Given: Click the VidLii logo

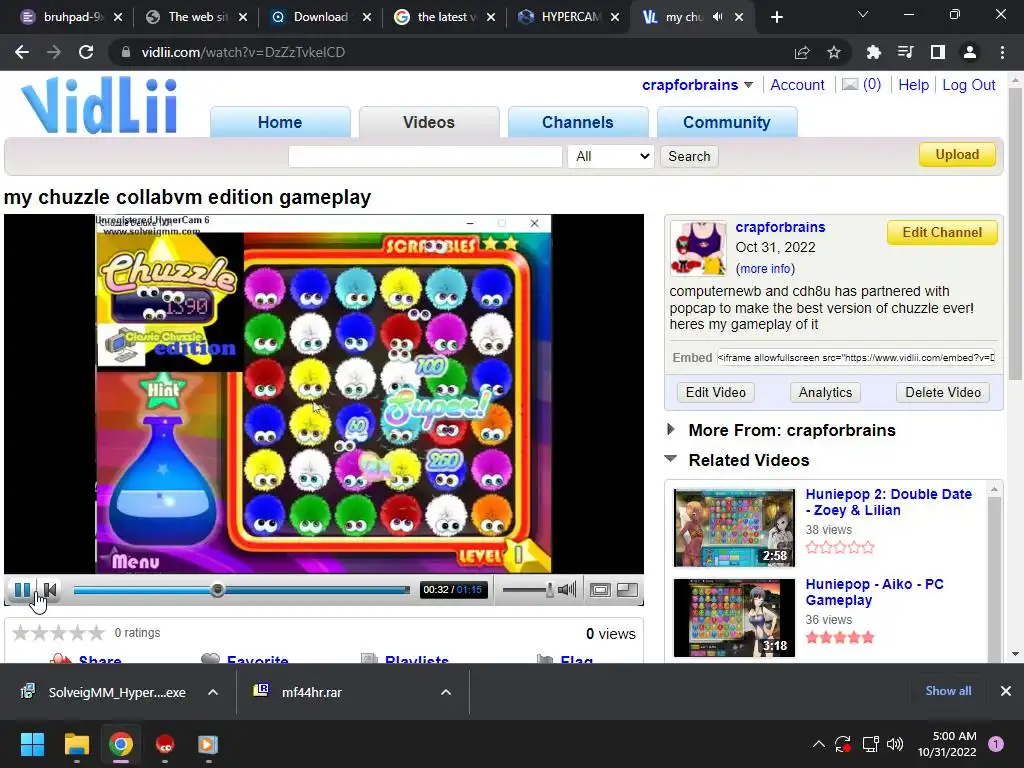Looking at the screenshot, I should [x=99, y=105].
